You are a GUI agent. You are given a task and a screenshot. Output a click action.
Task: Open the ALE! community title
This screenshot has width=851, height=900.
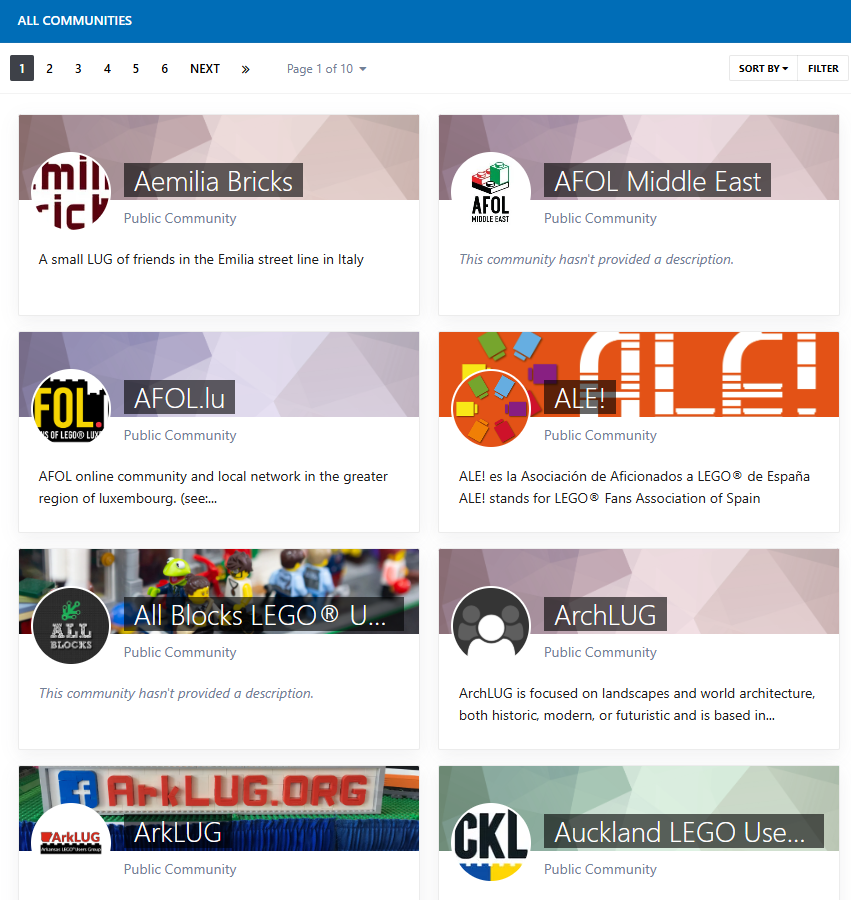tap(580, 398)
